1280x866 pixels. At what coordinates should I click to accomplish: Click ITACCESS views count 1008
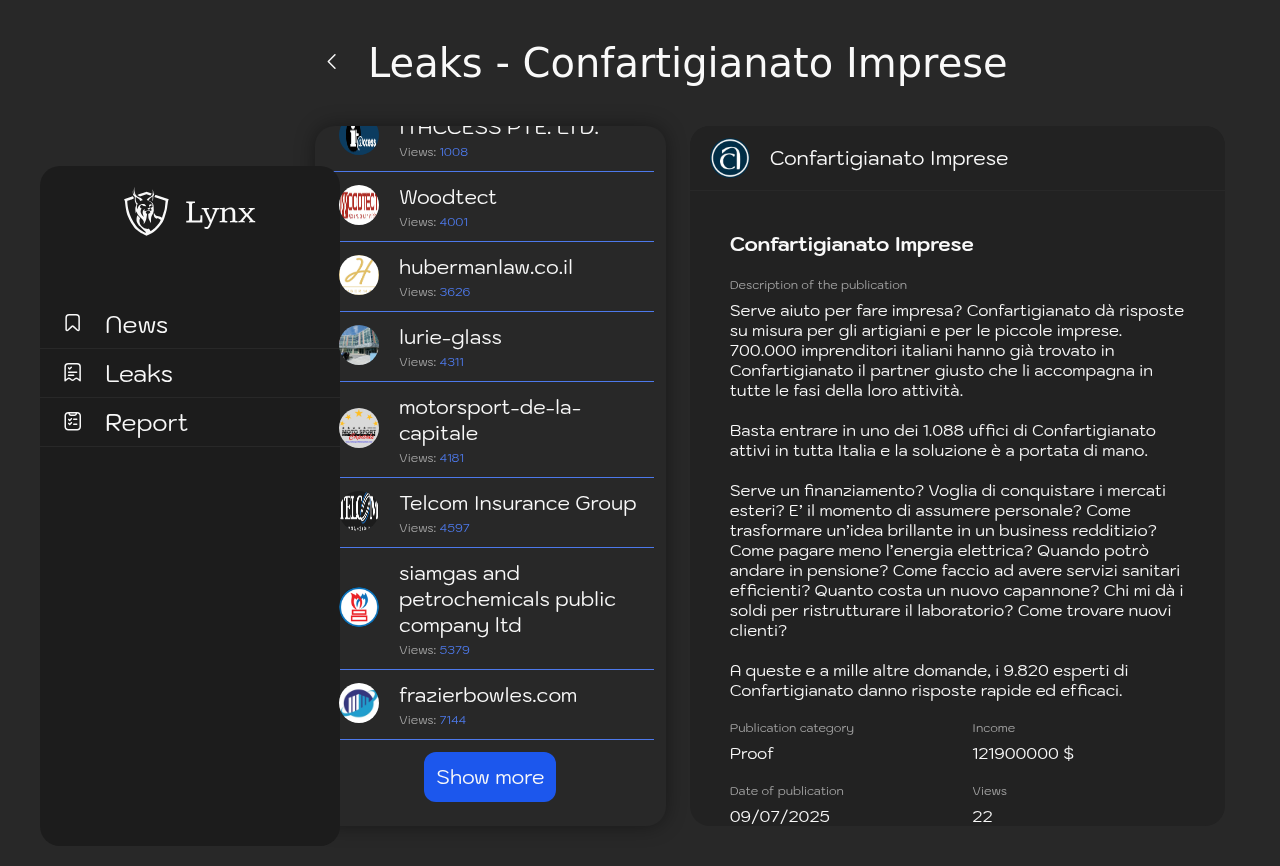pyautogui.click(x=454, y=152)
